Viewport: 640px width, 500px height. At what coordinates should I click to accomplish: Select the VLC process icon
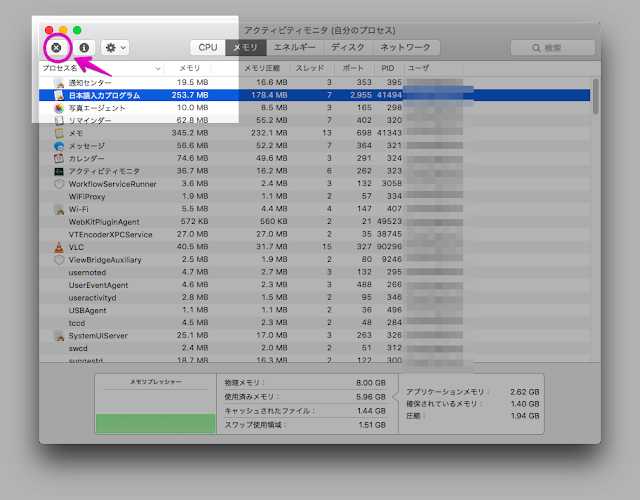59,247
